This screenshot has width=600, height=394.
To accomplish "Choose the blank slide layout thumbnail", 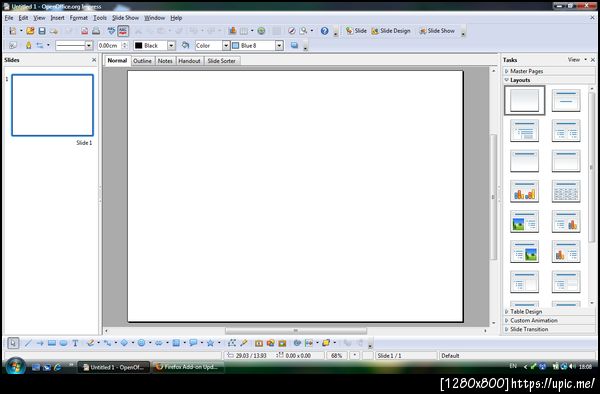I will click(524, 100).
